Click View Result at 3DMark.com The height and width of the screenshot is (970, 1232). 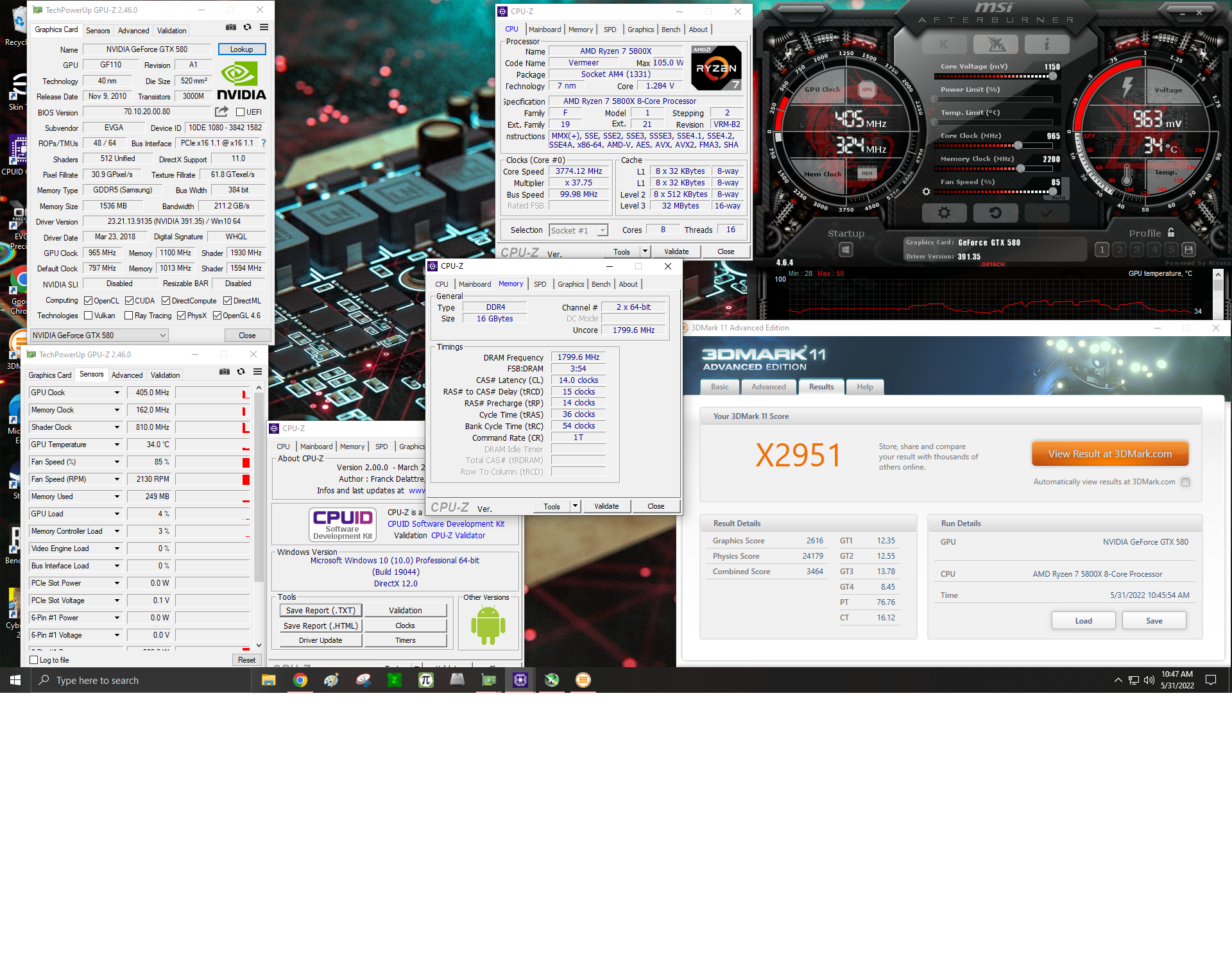1109,454
